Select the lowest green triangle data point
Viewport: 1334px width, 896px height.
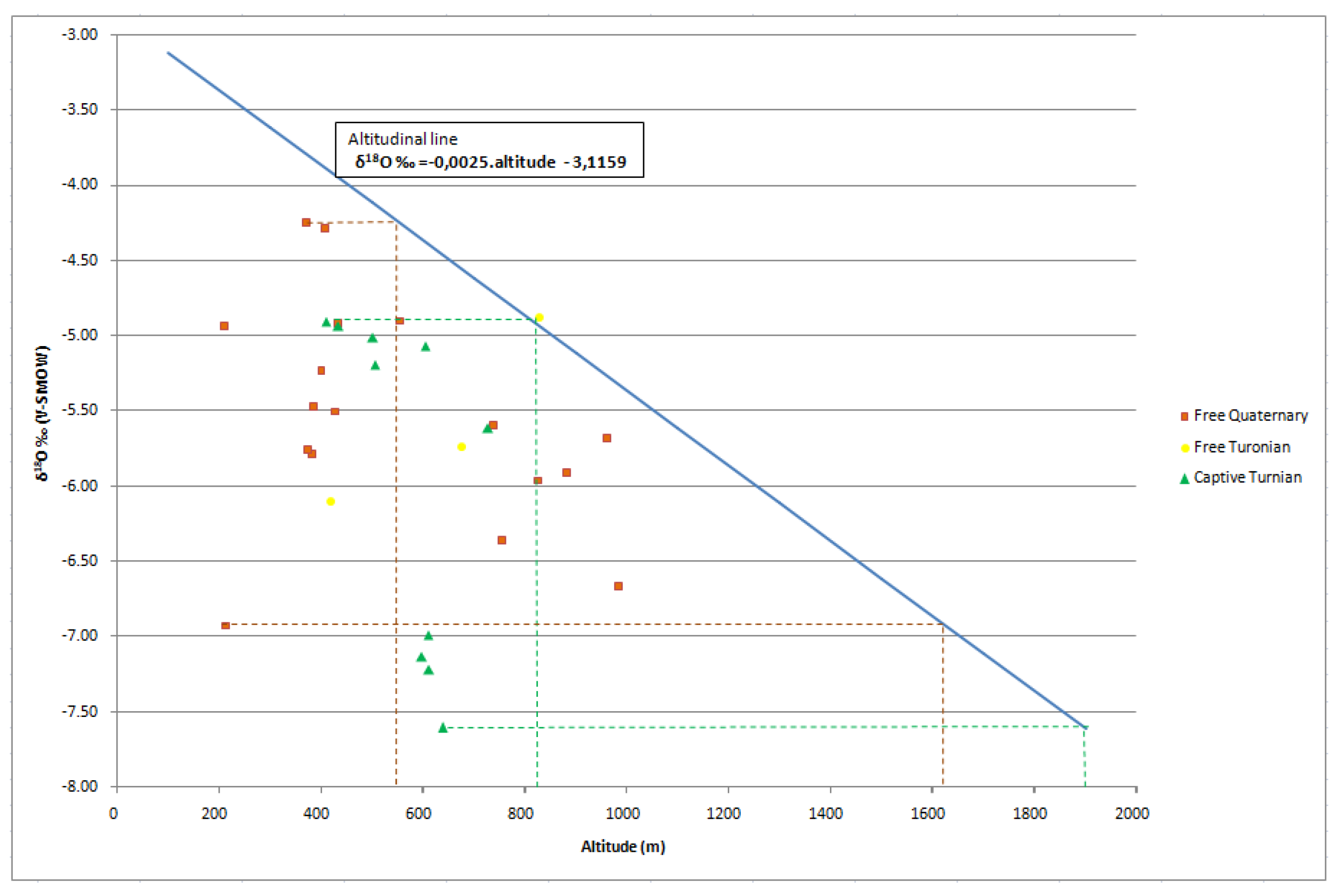[442, 728]
